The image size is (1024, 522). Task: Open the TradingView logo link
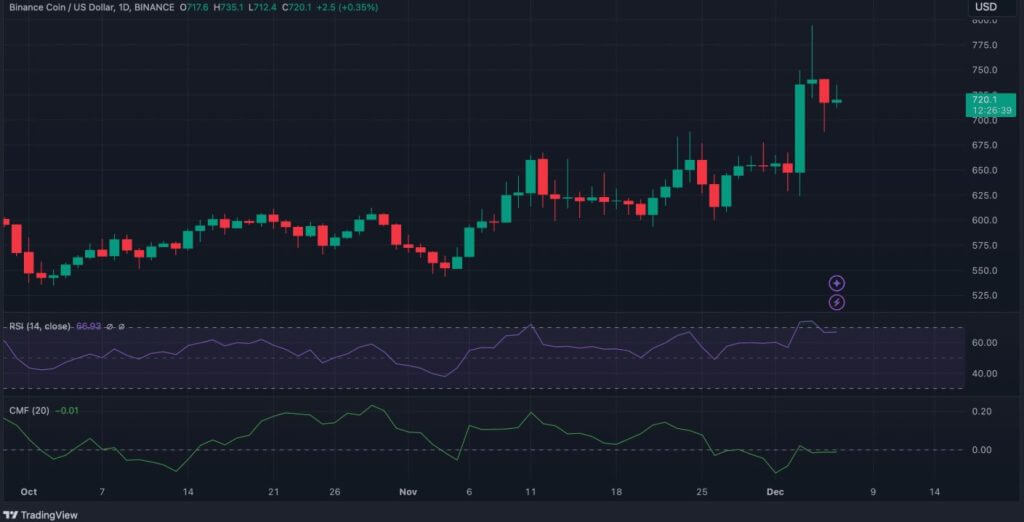point(40,515)
